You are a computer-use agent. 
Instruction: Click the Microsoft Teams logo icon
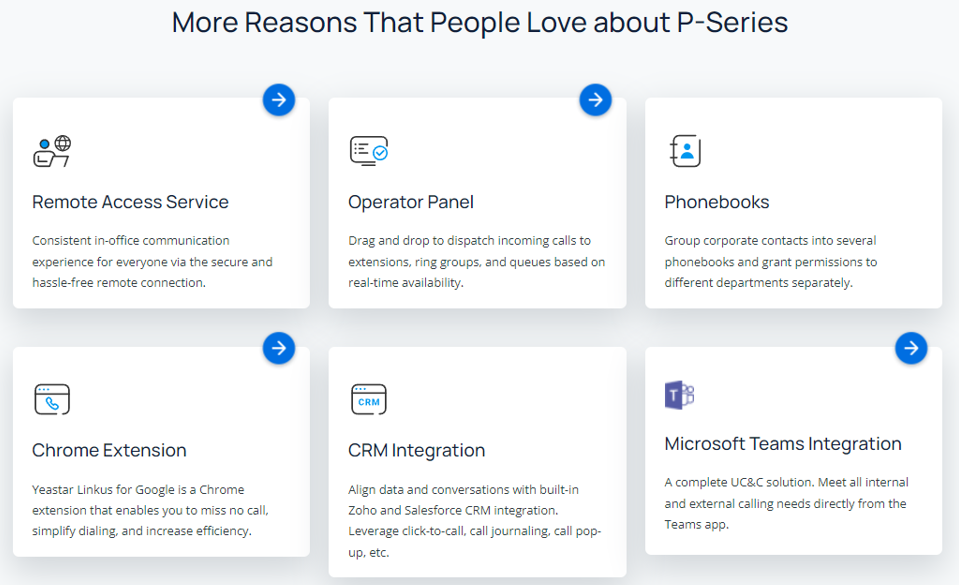680,395
